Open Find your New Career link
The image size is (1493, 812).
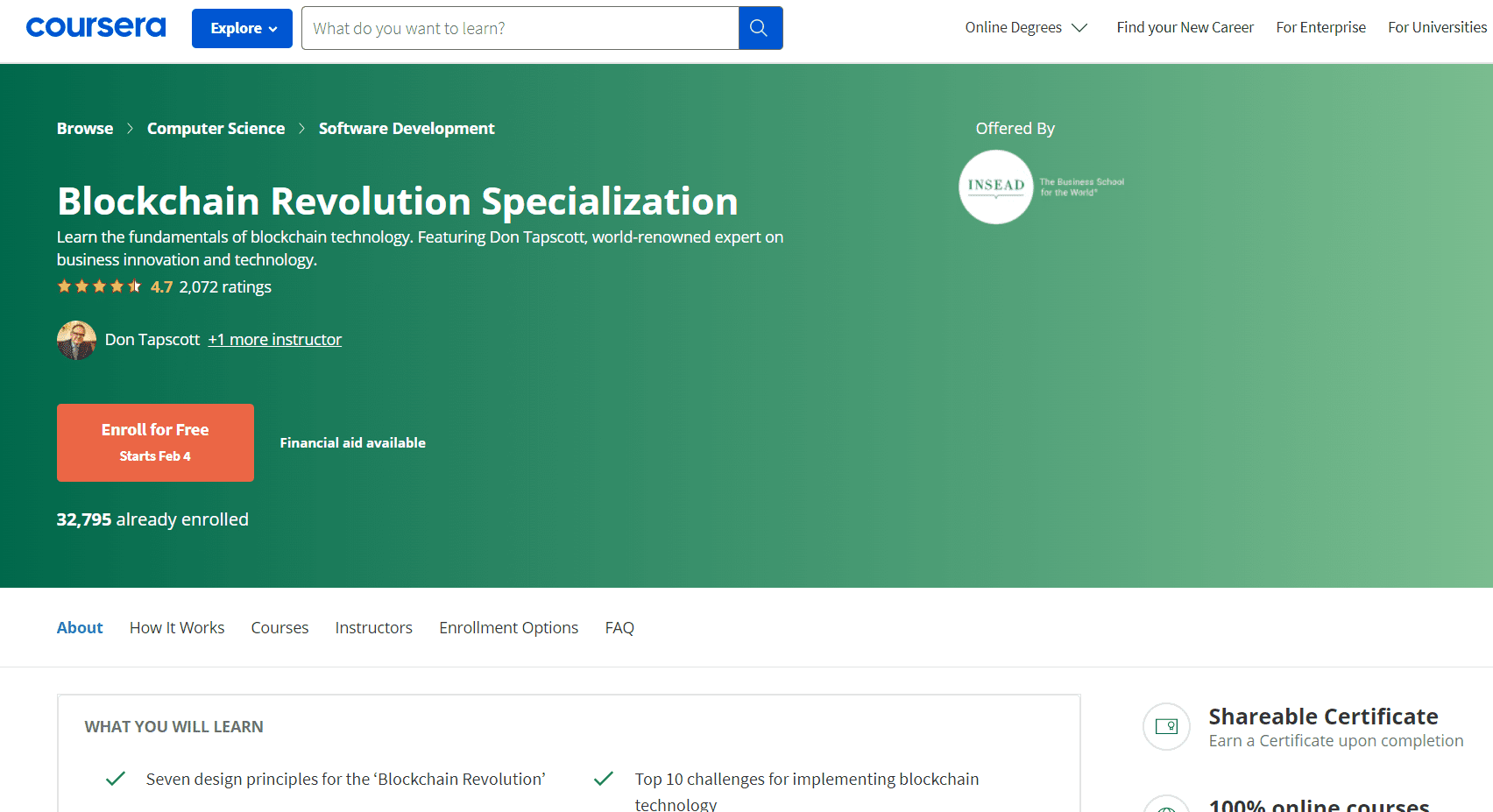click(x=1185, y=27)
